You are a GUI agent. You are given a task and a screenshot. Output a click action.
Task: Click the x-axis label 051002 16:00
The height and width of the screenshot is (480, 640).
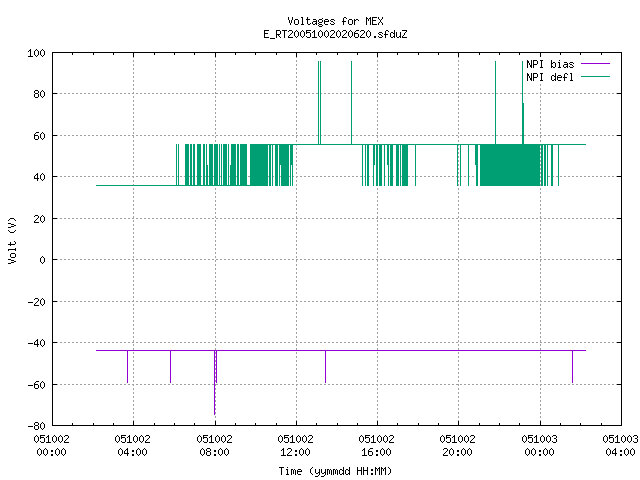[x=376, y=445]
